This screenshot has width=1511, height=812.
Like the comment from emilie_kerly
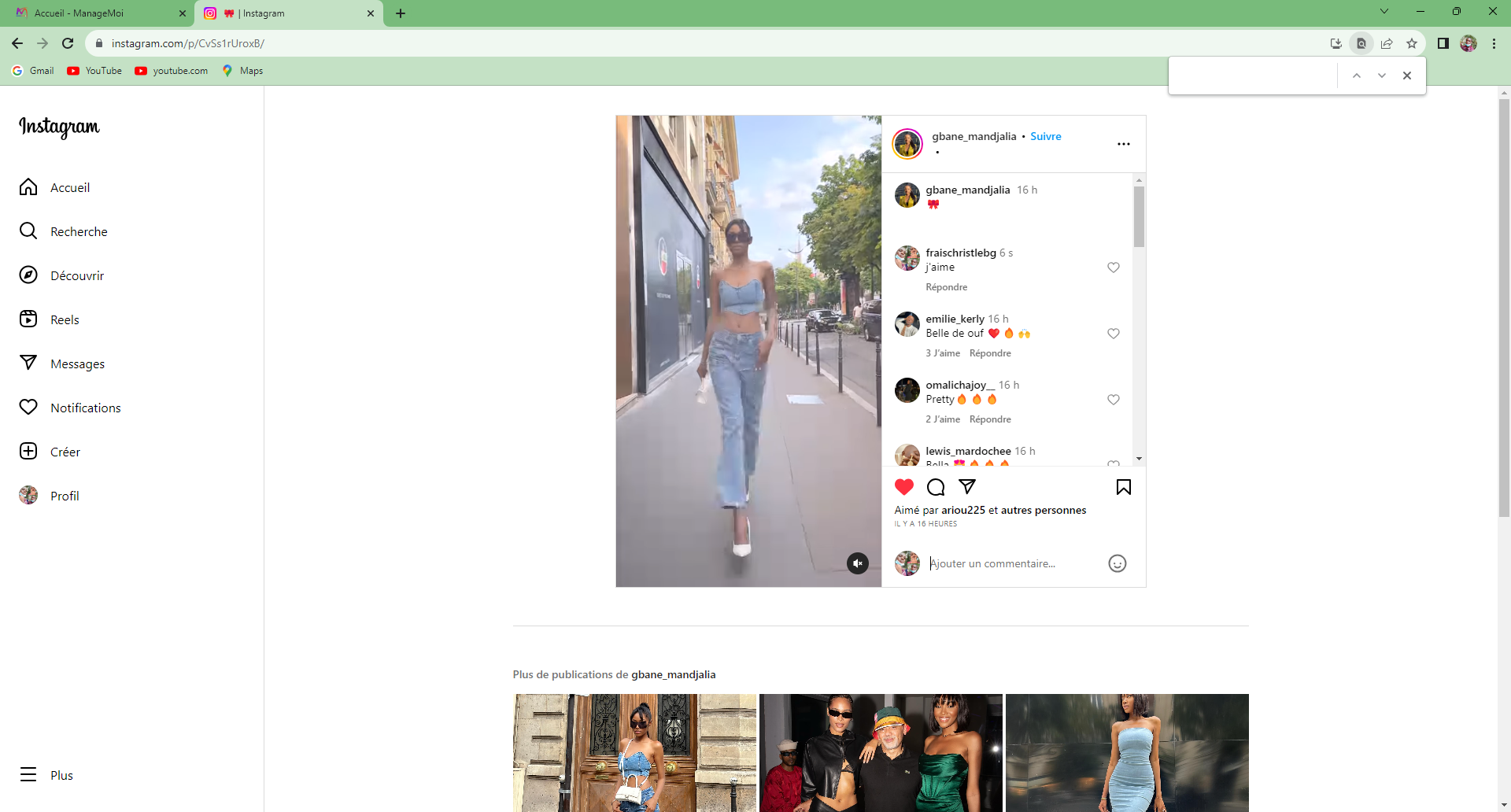1113,334
